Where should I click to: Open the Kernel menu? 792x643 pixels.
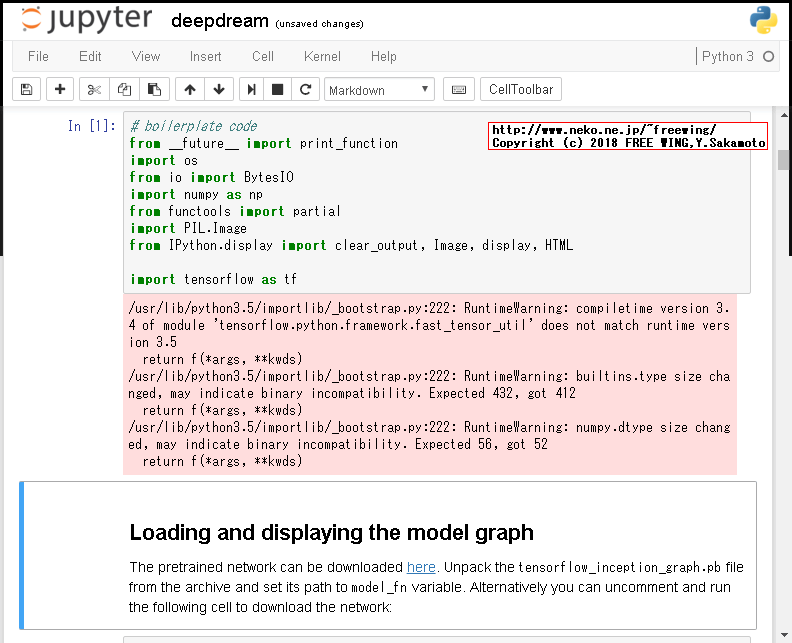click(x=322, y=57)
